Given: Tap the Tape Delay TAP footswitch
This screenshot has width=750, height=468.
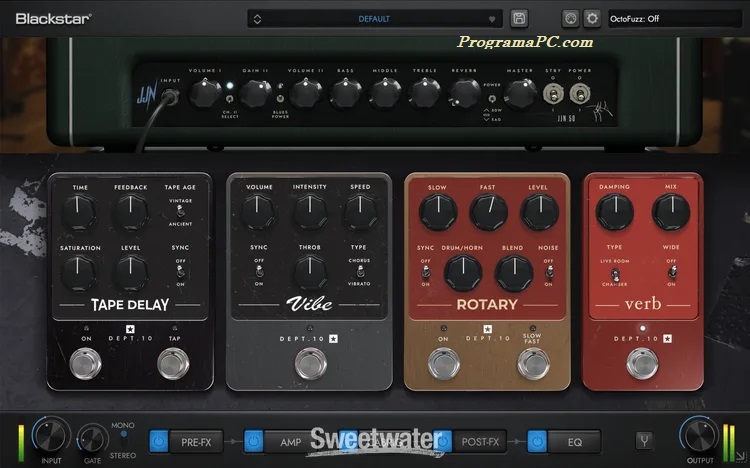Looking at the screenshot, I should click(173, 364).
